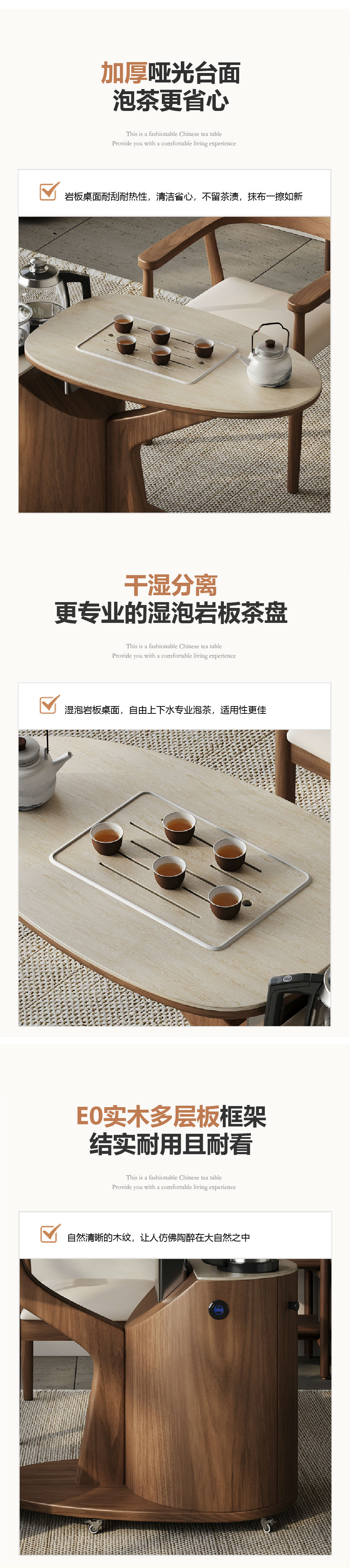
Task: Click the 结实耐用且耐看 subtitle text
Action: click(171, 1144)
